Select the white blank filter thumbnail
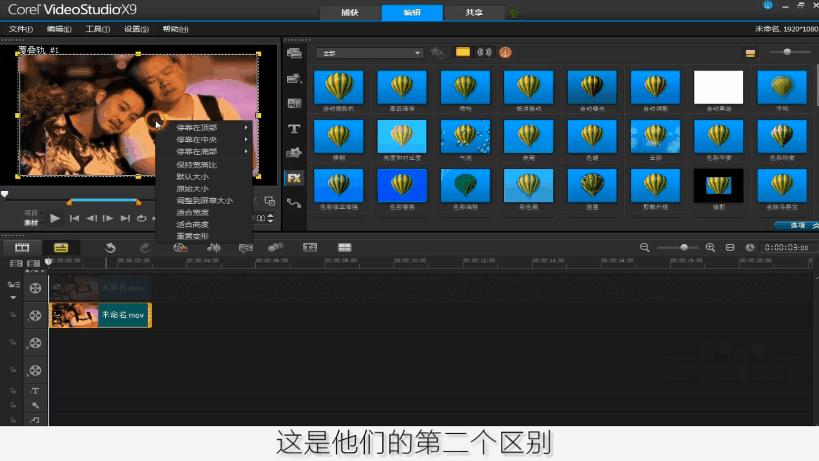Image resolution: width=819 pixels, height=461 pixels. tap(718, 87)
